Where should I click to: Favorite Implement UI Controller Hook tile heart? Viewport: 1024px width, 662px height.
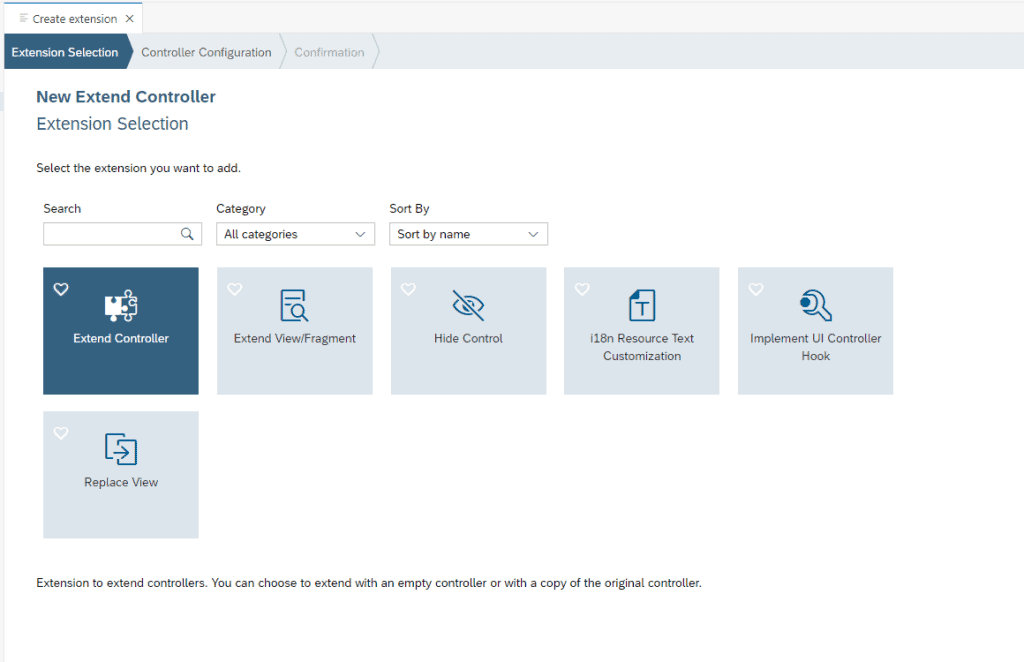coord(756,289)
